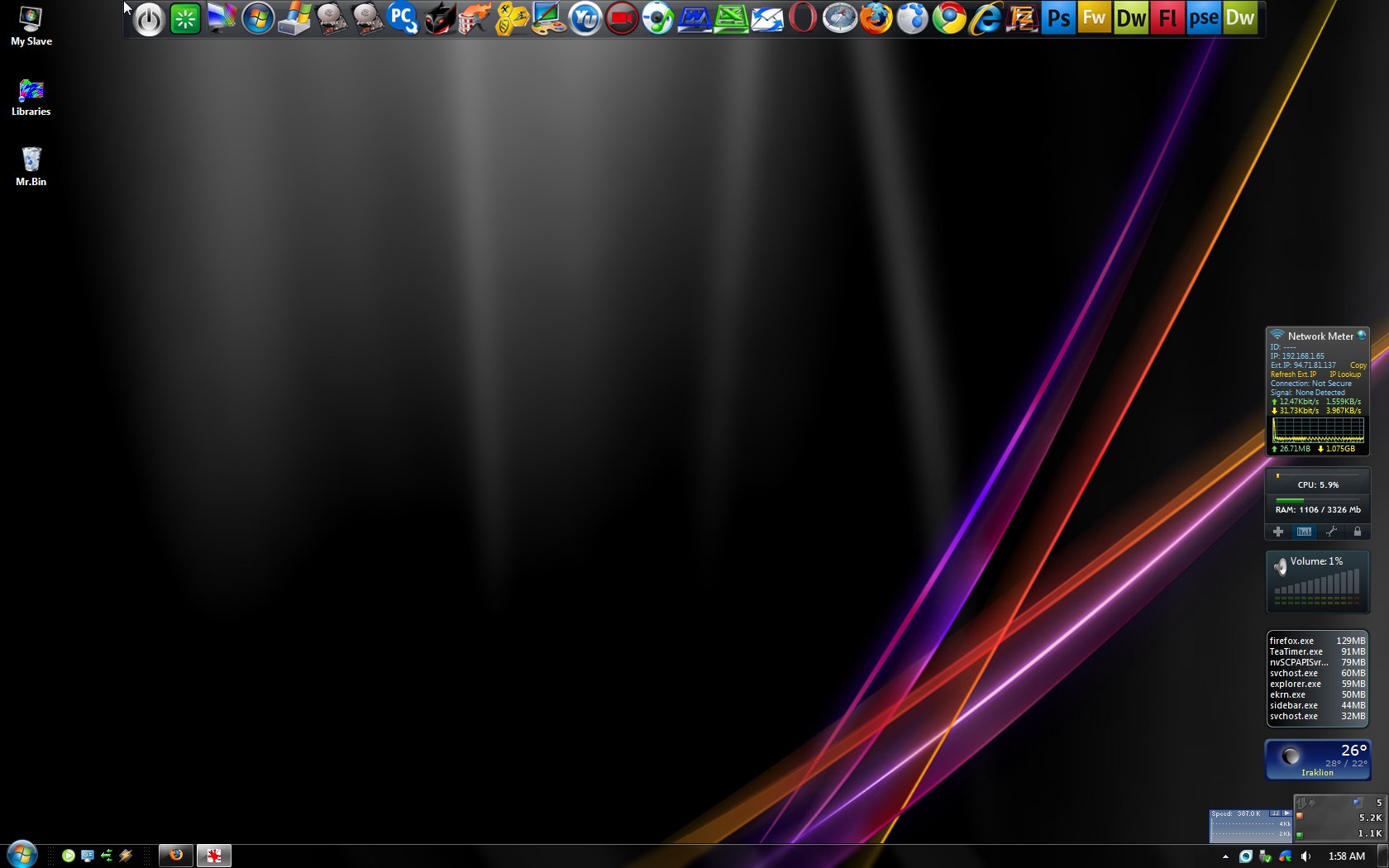This screenshot has height=868, width=1389.
Task: Launch Opera from the dock
Action: point(803,19)
